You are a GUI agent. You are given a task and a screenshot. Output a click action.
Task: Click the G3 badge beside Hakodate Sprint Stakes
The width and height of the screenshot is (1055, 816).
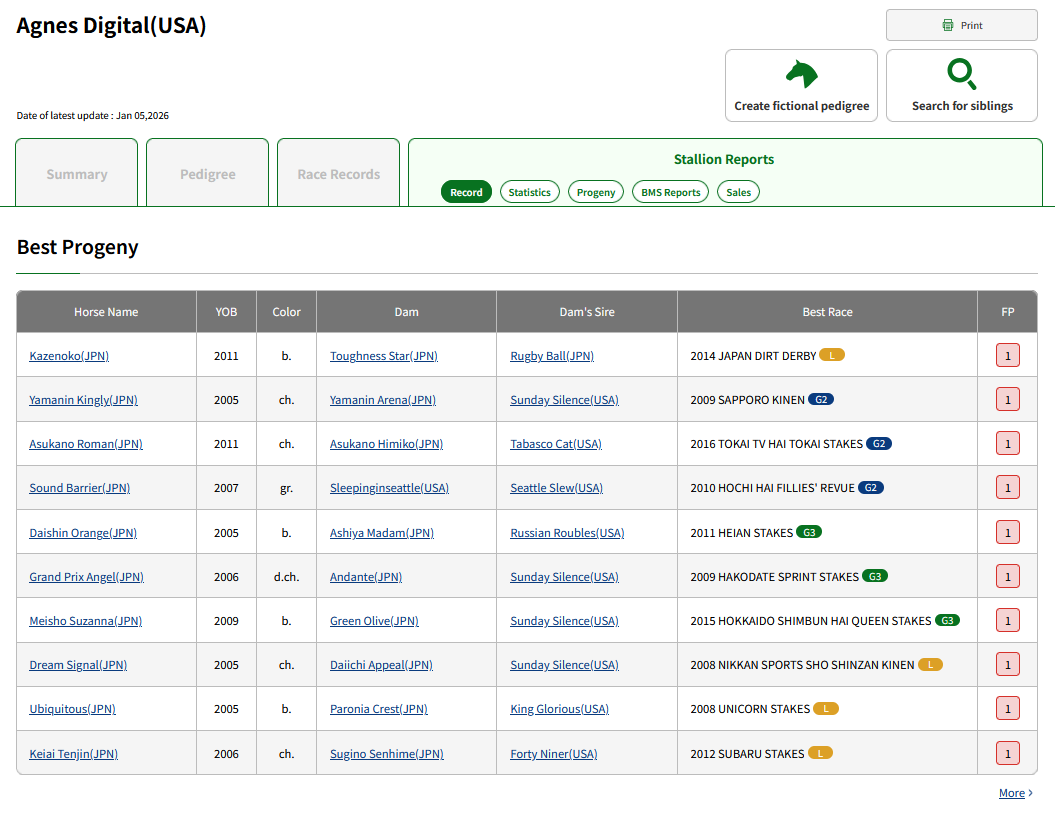(875, 577)
